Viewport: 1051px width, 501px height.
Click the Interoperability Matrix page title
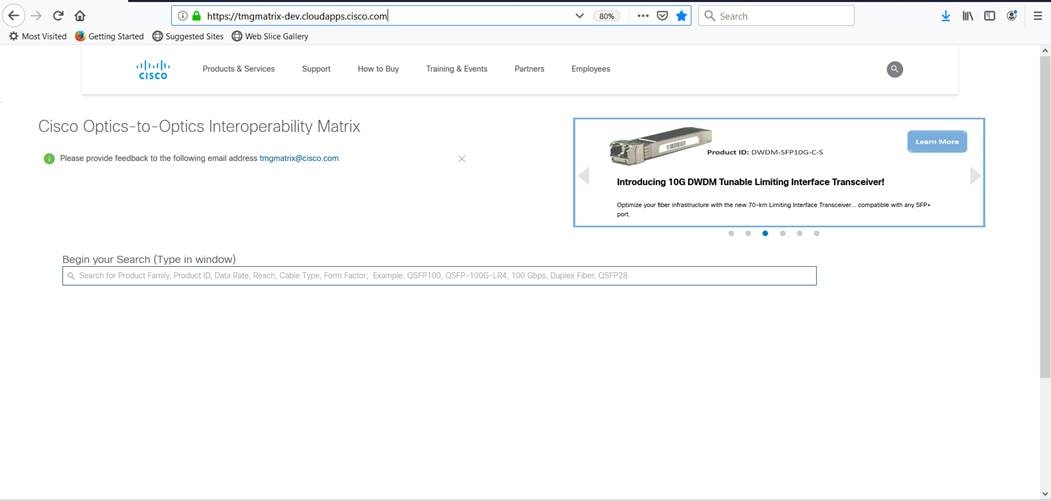[199, 126]
